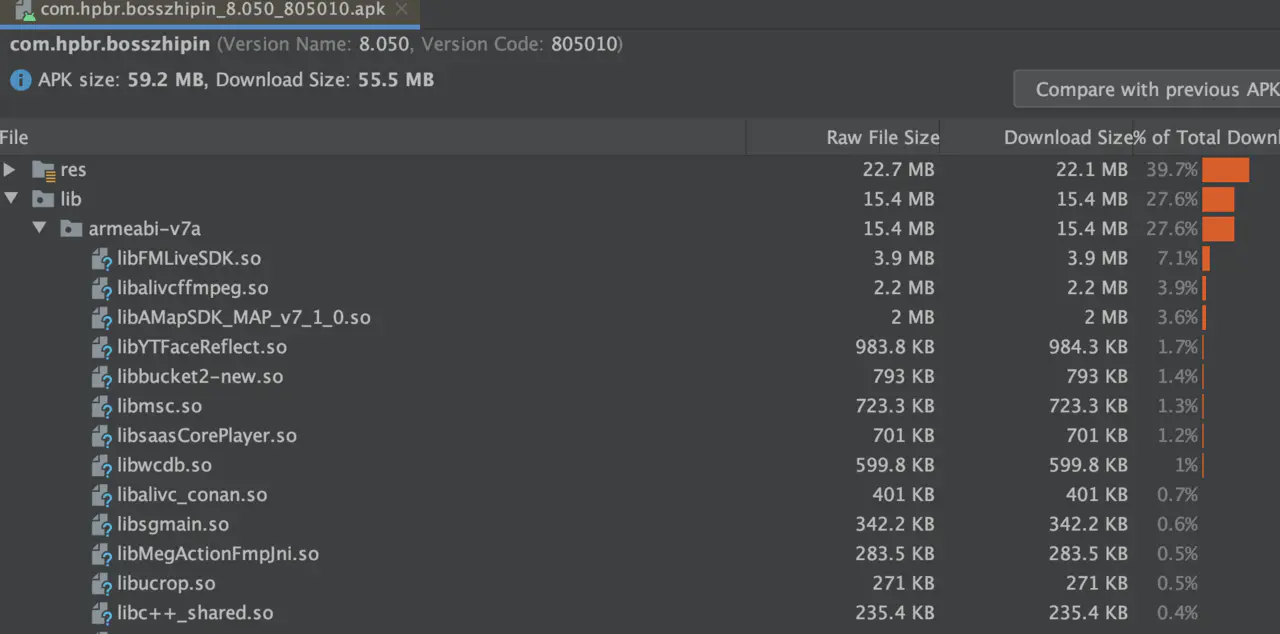Click the res percentage orange bar

pyautogui.click(x=1226, y=170)
